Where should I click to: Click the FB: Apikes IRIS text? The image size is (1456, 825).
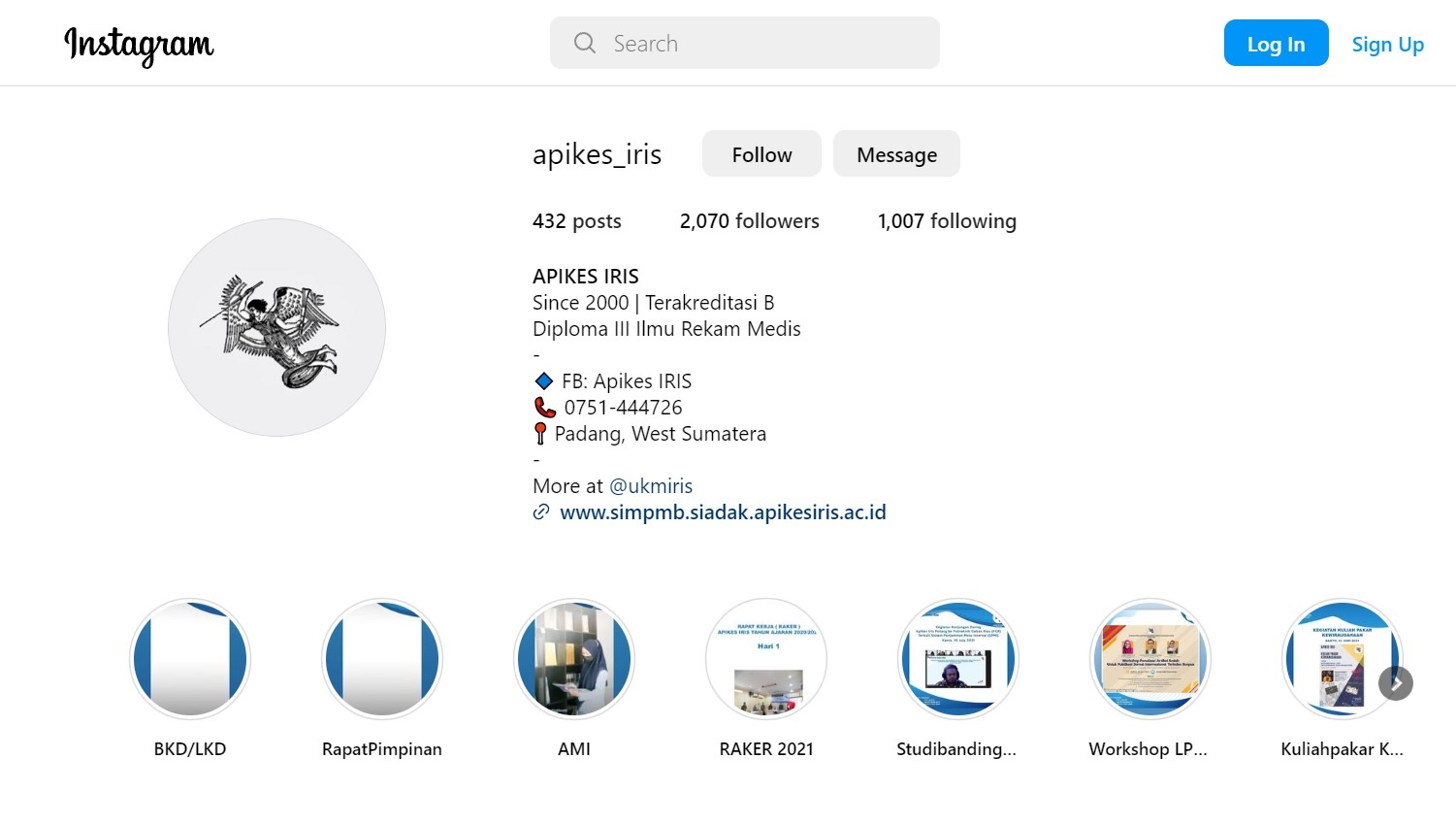(627, 381)
